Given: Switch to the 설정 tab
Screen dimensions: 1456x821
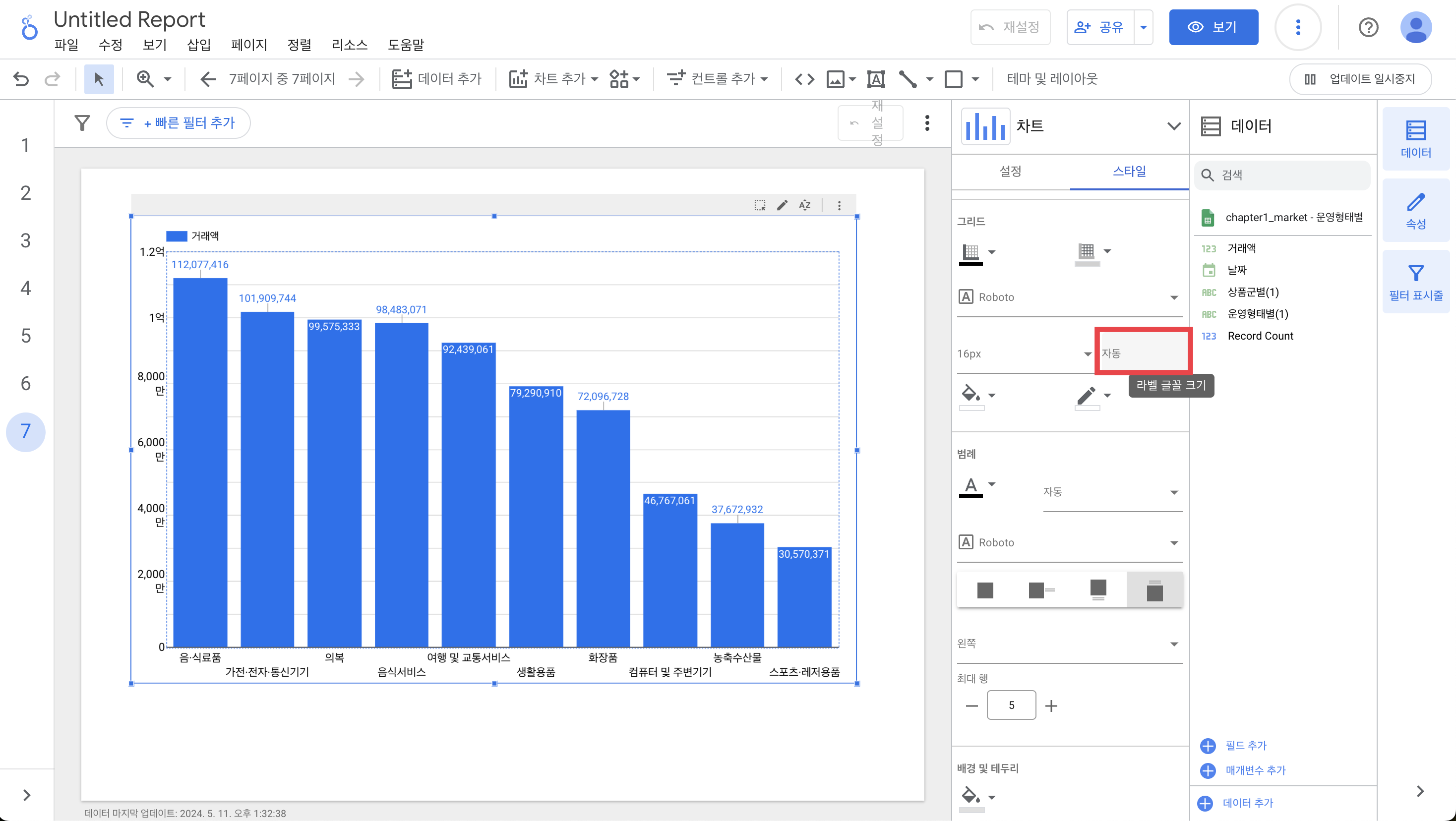Looking at the screenshot, I should point(1010,171).
